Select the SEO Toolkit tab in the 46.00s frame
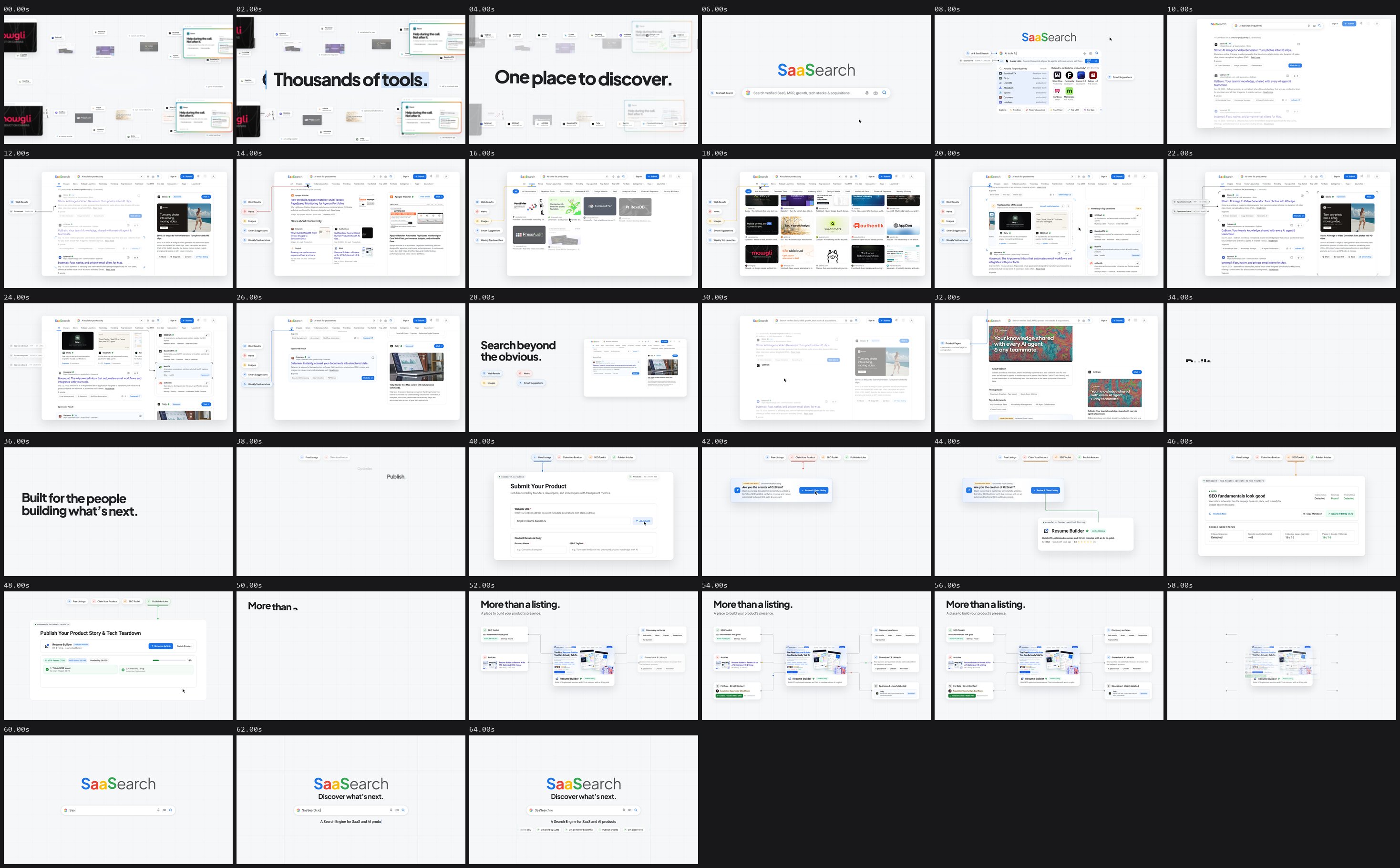Screen dimensions: 1400x868 click(x=1297, y=457)
